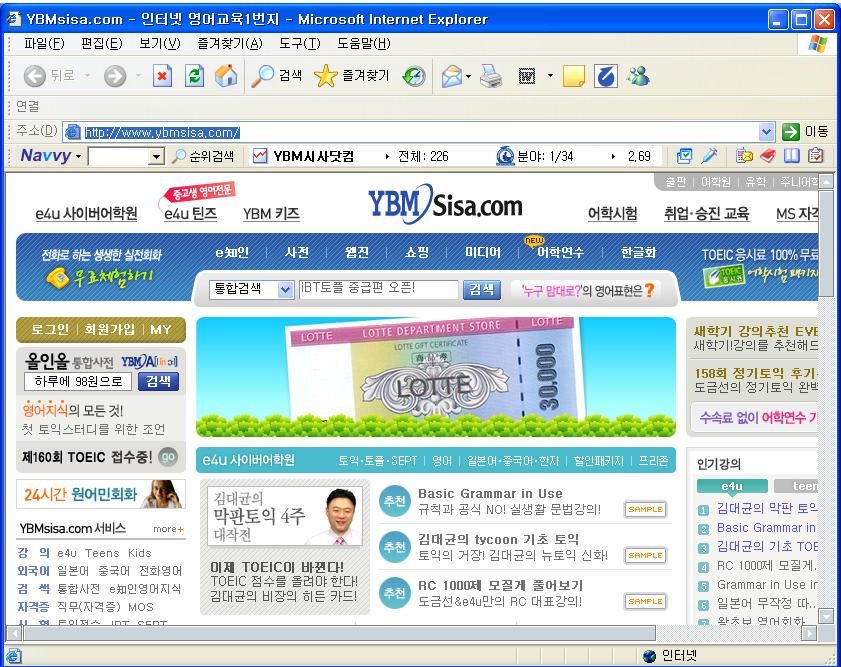
Task: Click the Mail envelope icon
Action: (x=452, y=76)
